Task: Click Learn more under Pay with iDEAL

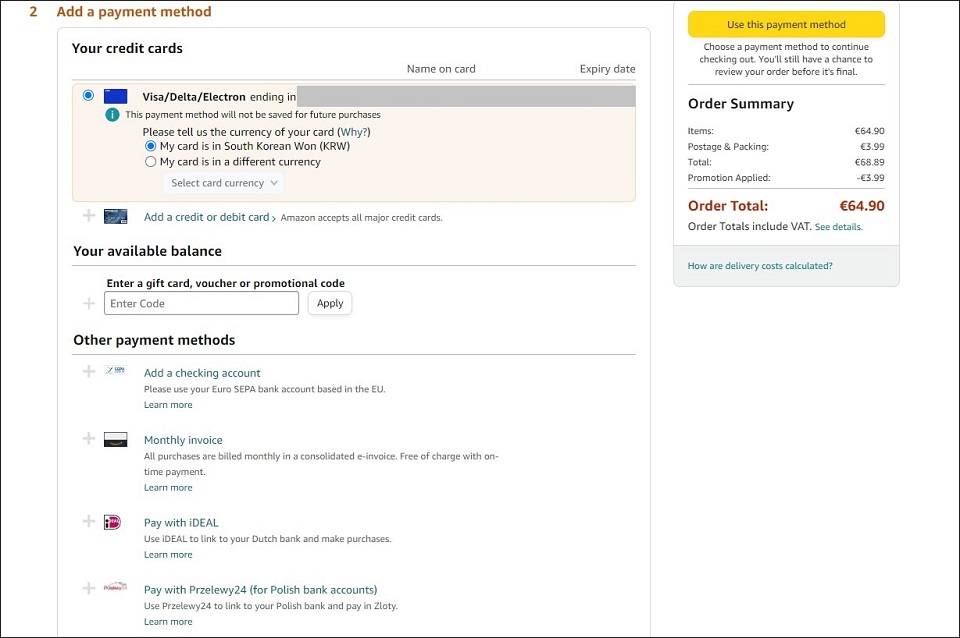Action: [x=168, y=554]
